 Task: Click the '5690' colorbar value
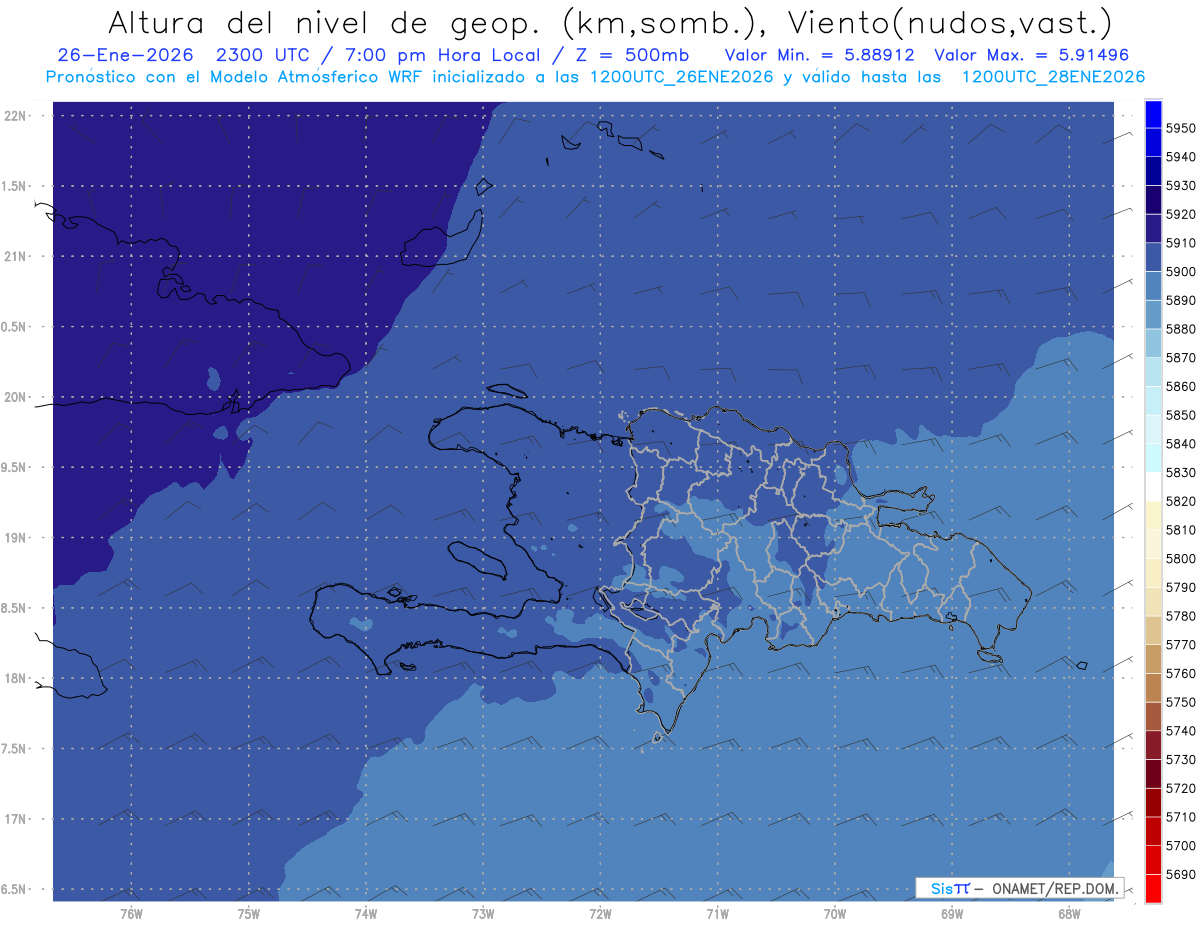point(1181,874)
